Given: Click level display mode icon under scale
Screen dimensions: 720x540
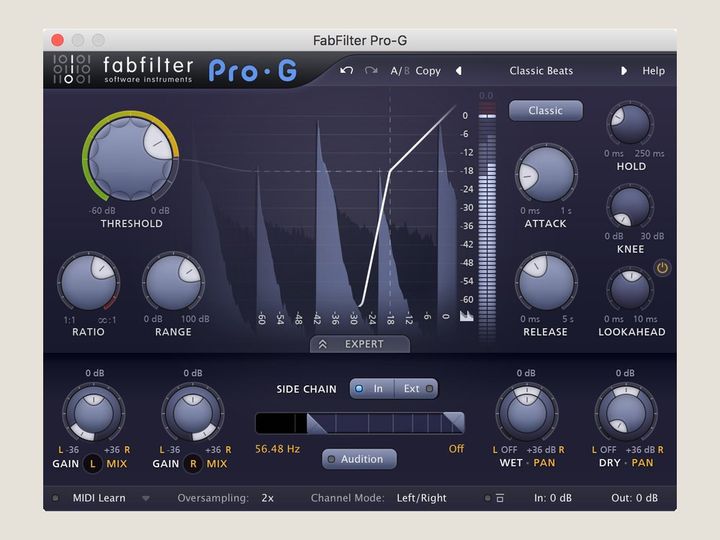Looking at the screenshot, I should [467, 316].
